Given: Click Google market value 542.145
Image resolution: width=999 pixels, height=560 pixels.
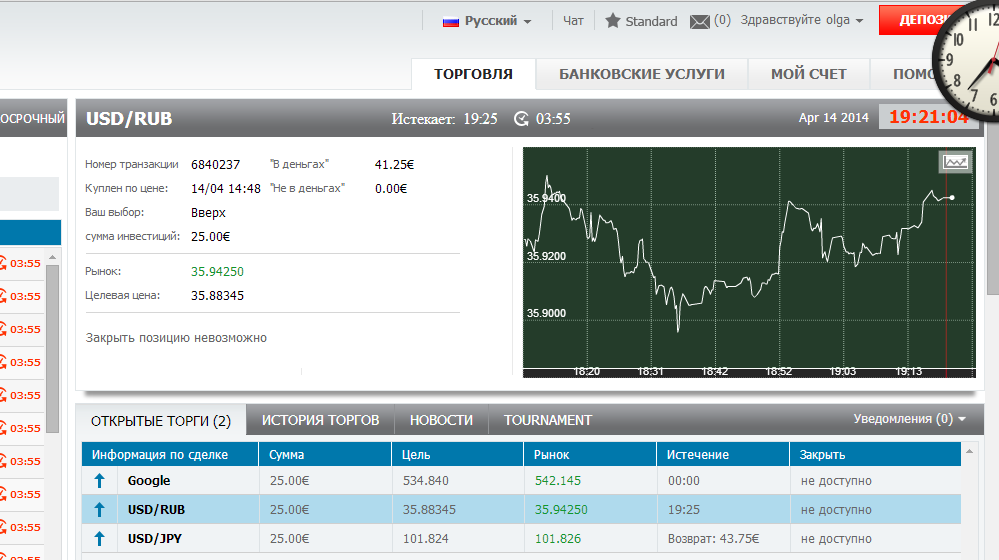Looking at the screenshot, I should coord(557,481).
